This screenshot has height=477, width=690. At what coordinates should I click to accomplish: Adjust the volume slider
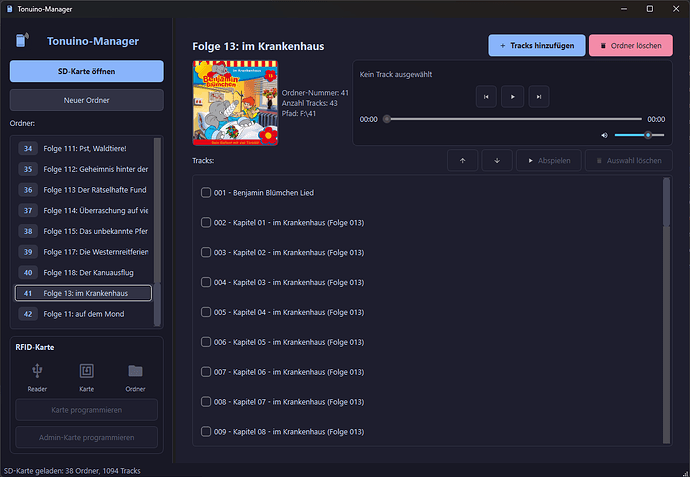[639, 135]
